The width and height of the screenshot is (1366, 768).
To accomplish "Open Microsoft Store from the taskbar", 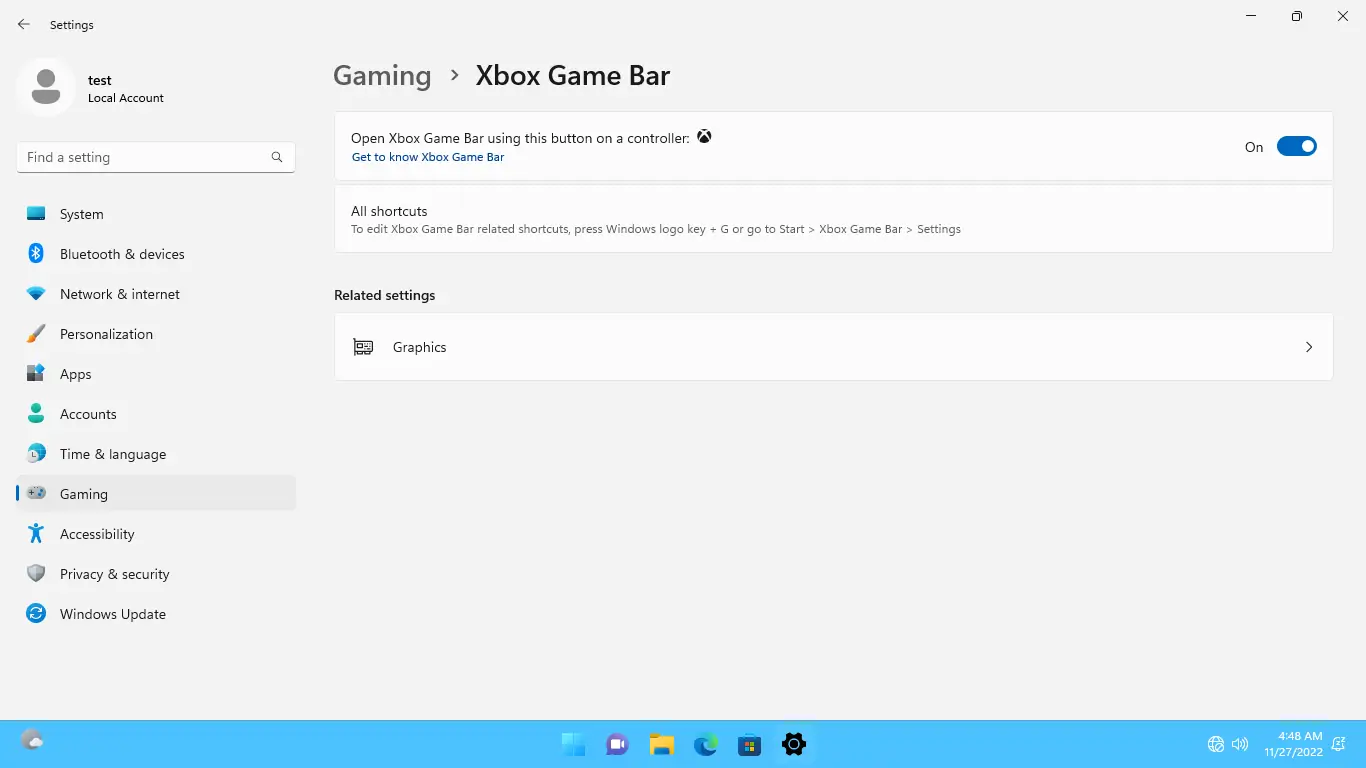I will 750,744.
